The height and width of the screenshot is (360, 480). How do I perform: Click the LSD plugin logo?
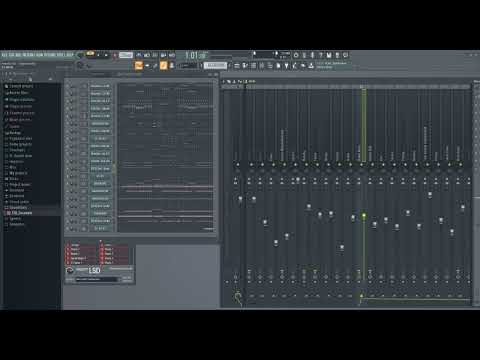[x=94, y=270]
